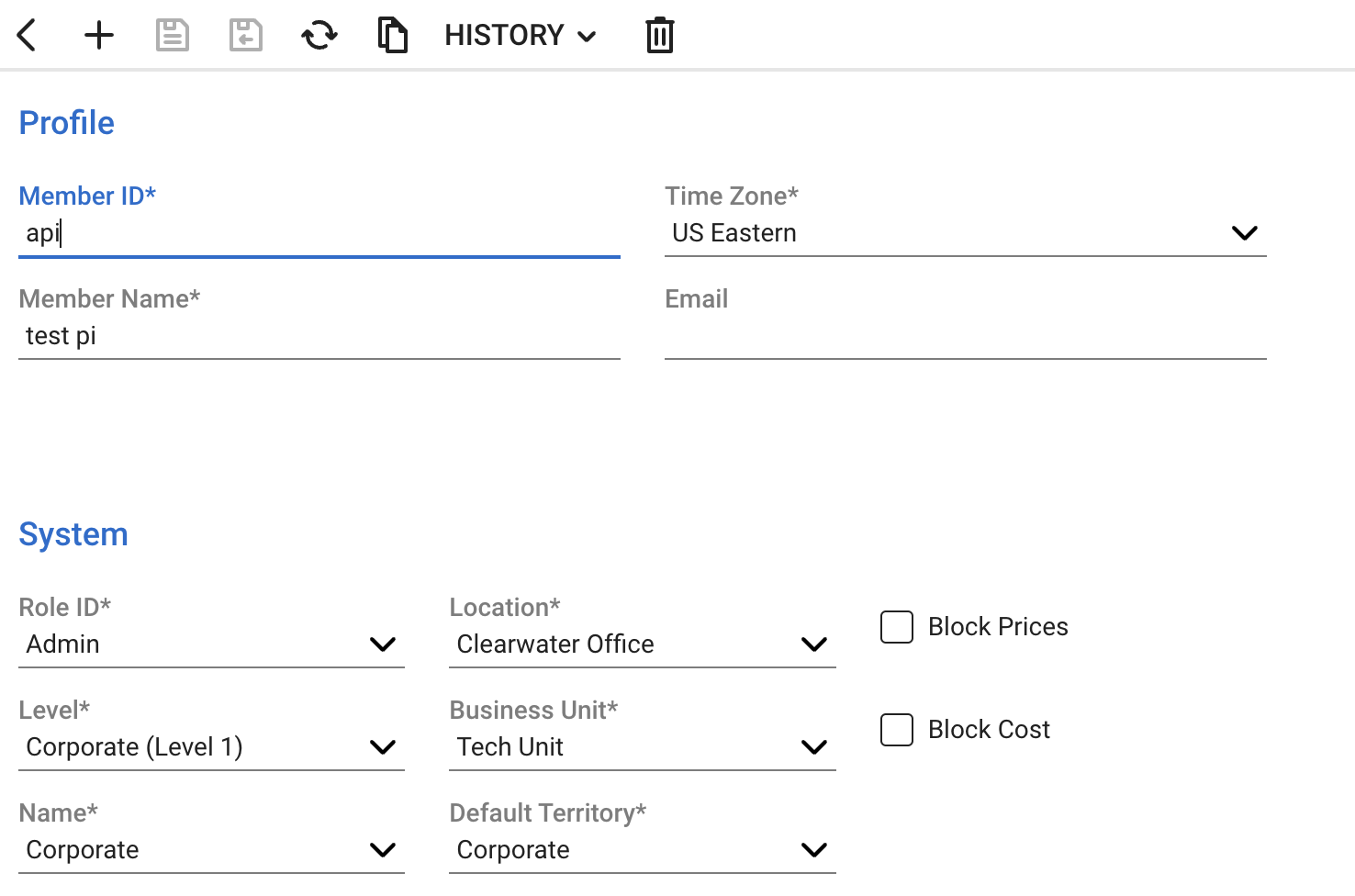The image size is (1355, 896).
Task: Enable the Block Prices checkbox
Action: click(x=897, y=627)
